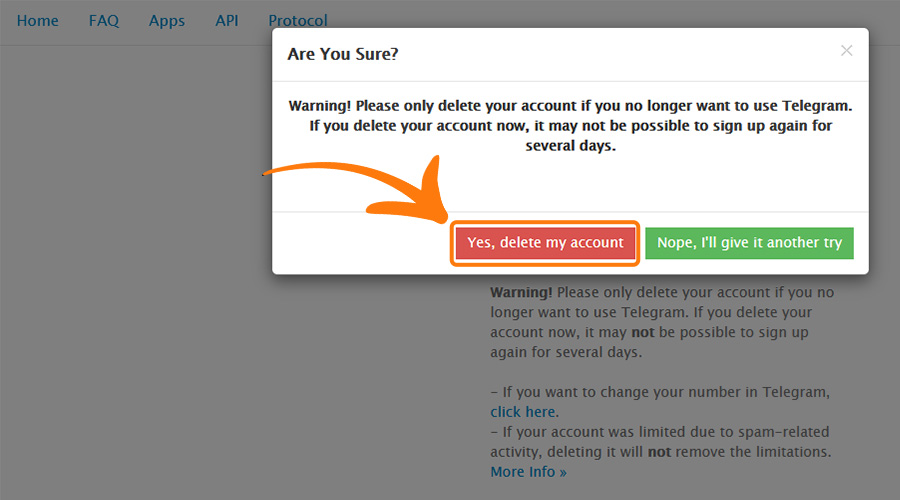Click the 'Are You Sure?' dialog heading
The width and height of the screenshot is (900, 500).
click(343, 54)
